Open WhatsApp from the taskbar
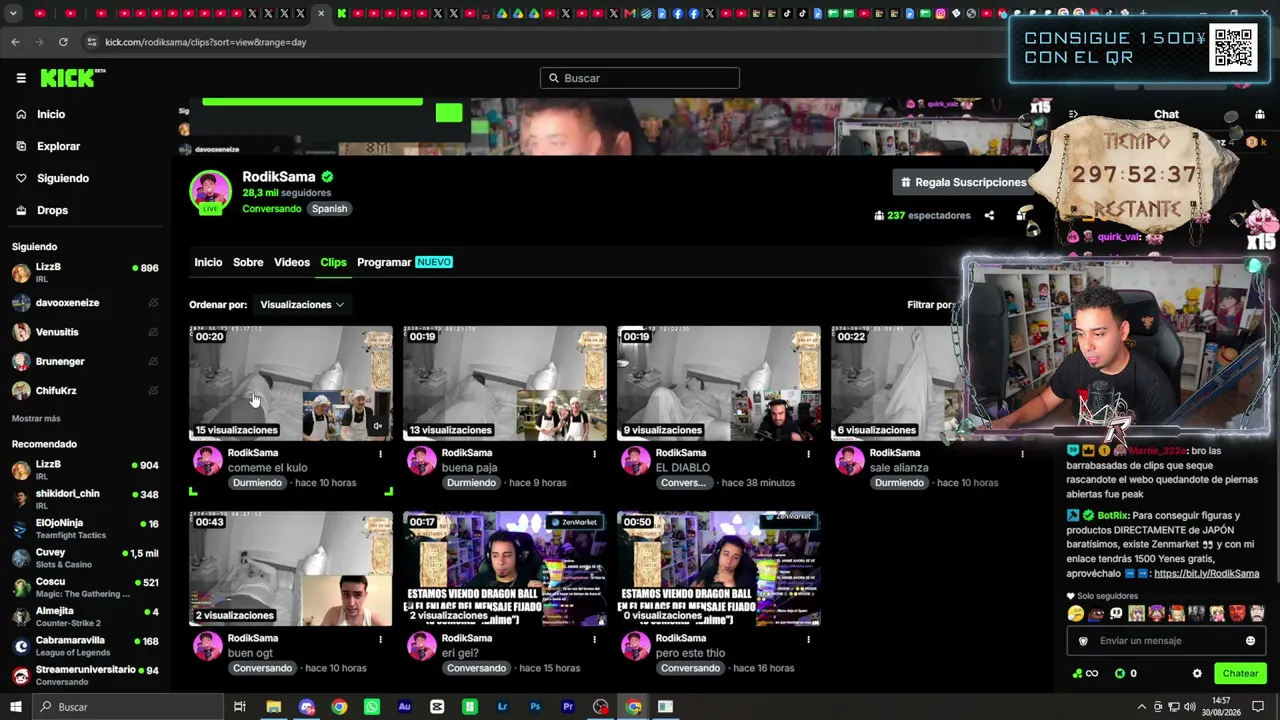This screenshot has width=1280, height=720. point(372,707)
